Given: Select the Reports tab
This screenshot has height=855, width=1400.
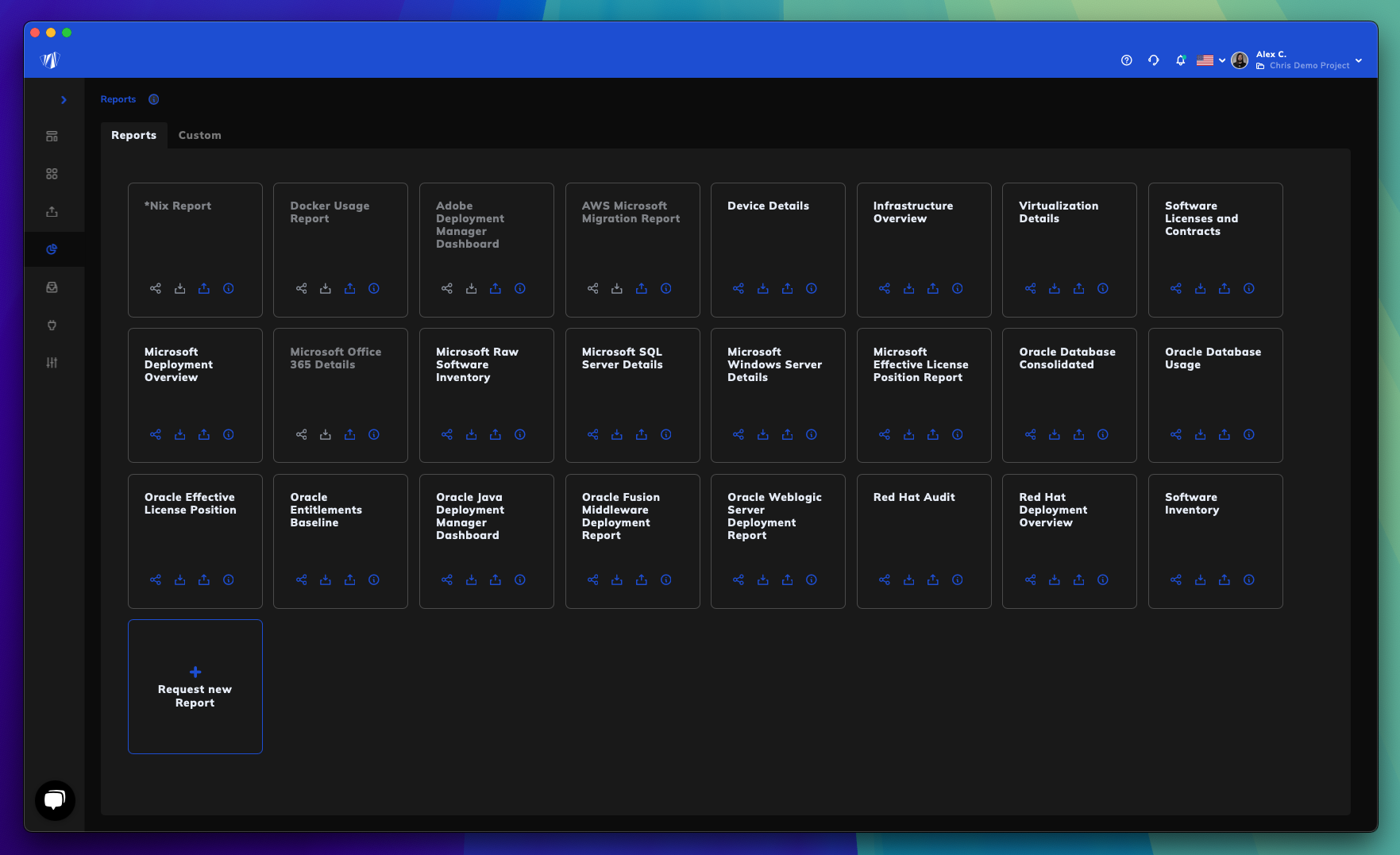Looking at the screenshot, I should point(133,135).
